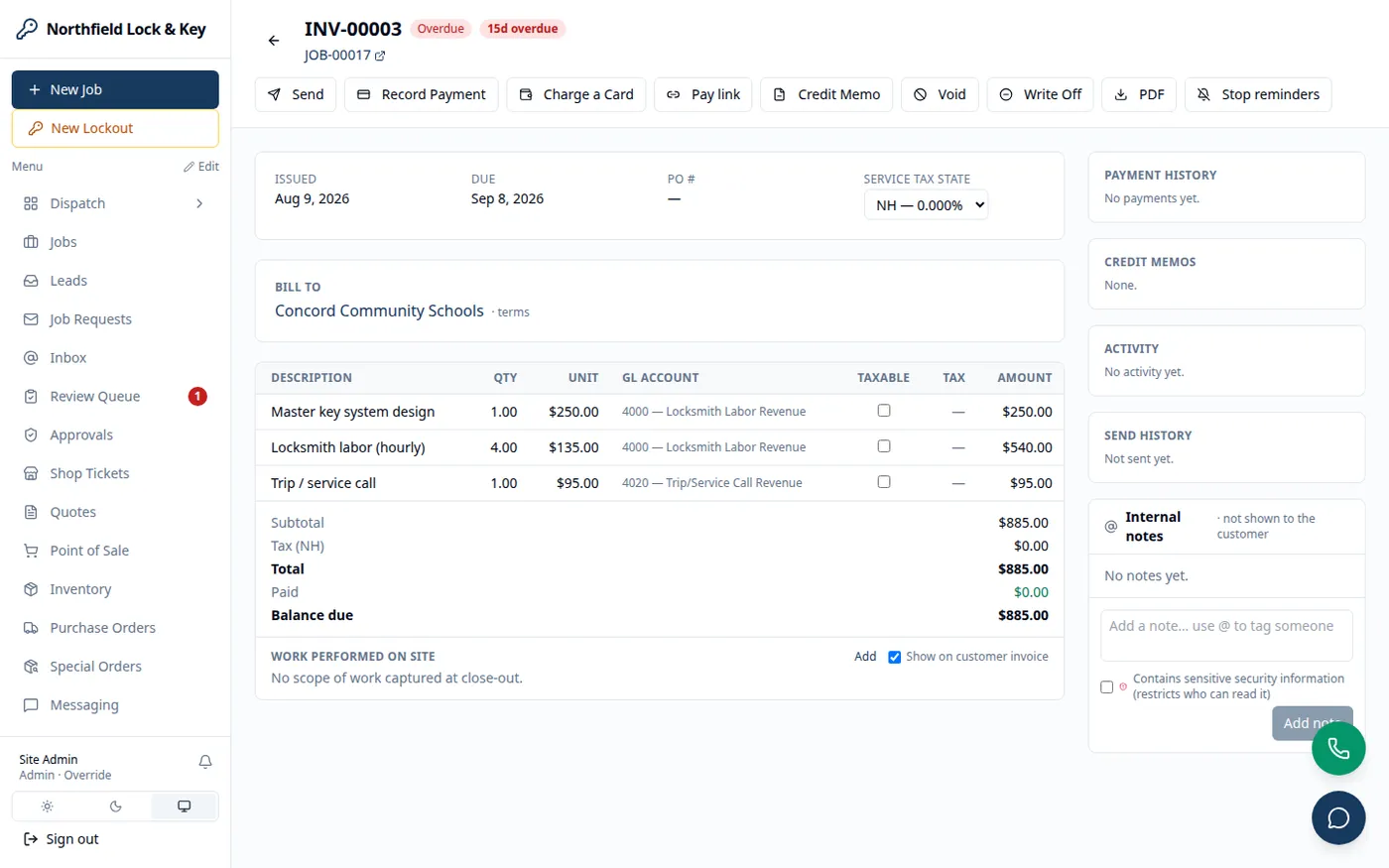Click Add under work performed on site
Image resolution: width=1389 pixels, height=868 pixels.
coord(865,657)
